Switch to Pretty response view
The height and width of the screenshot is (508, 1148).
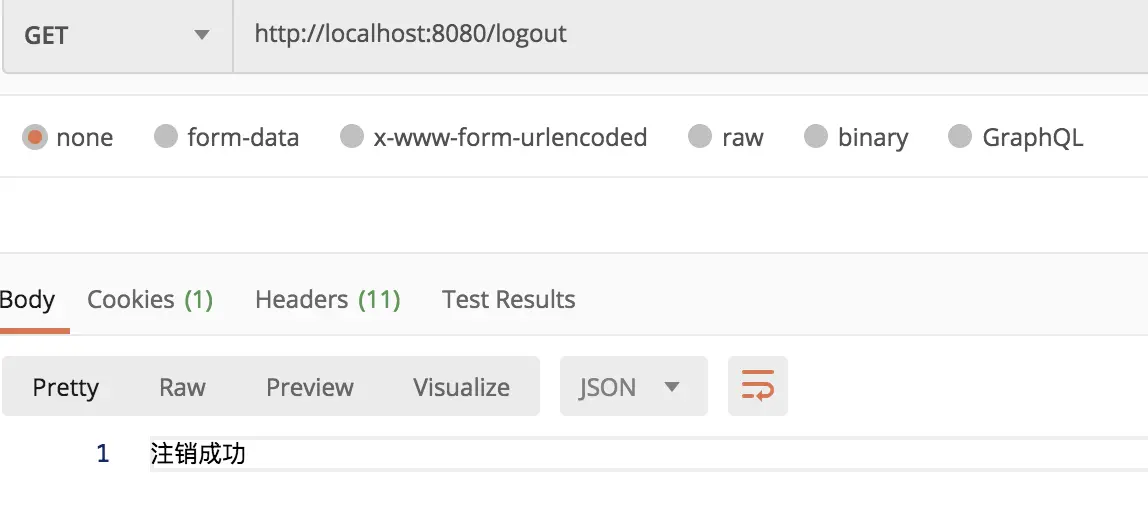pyautogui.click(x=66, y=387)
